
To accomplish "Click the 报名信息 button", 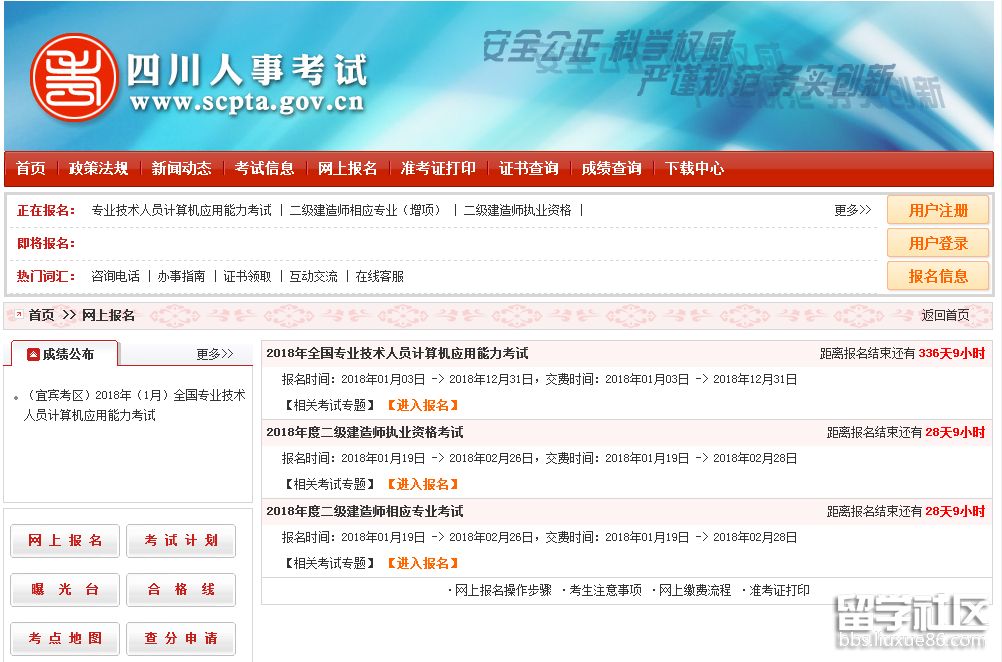I will point(937,276).
